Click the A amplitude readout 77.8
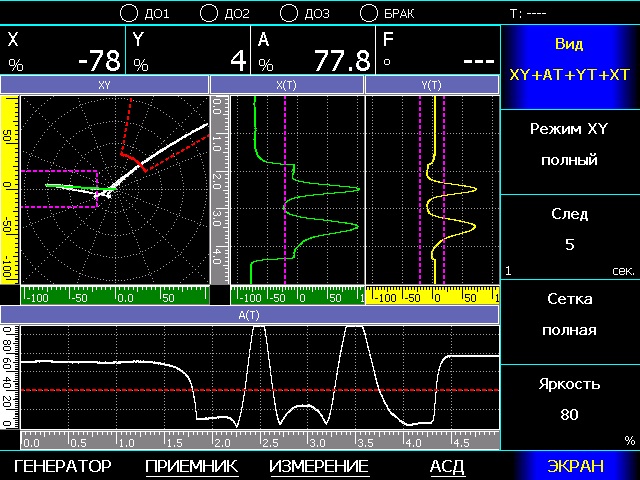 click(x=341, y=60)
